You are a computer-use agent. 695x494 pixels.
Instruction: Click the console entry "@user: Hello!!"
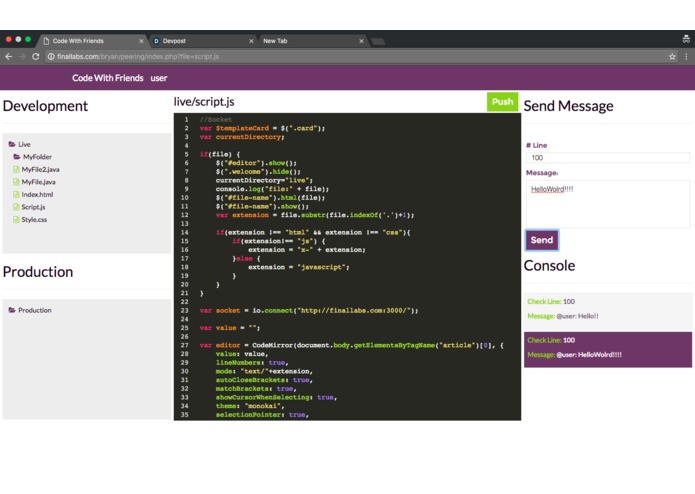pyautogui.click(x=608, y=309)
